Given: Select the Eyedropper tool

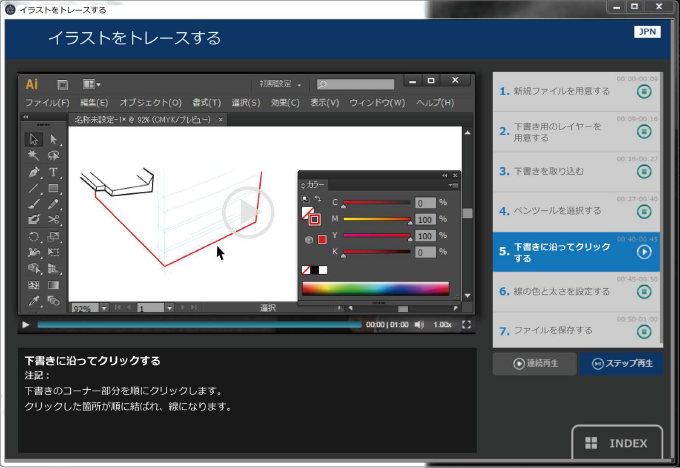Looking at the screenshot, I should click(33, 300).
